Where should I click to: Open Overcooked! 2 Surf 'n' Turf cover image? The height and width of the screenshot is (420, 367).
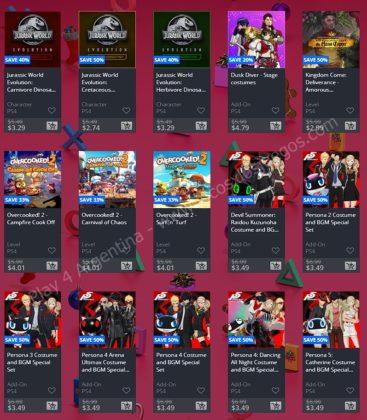point(182,180)
